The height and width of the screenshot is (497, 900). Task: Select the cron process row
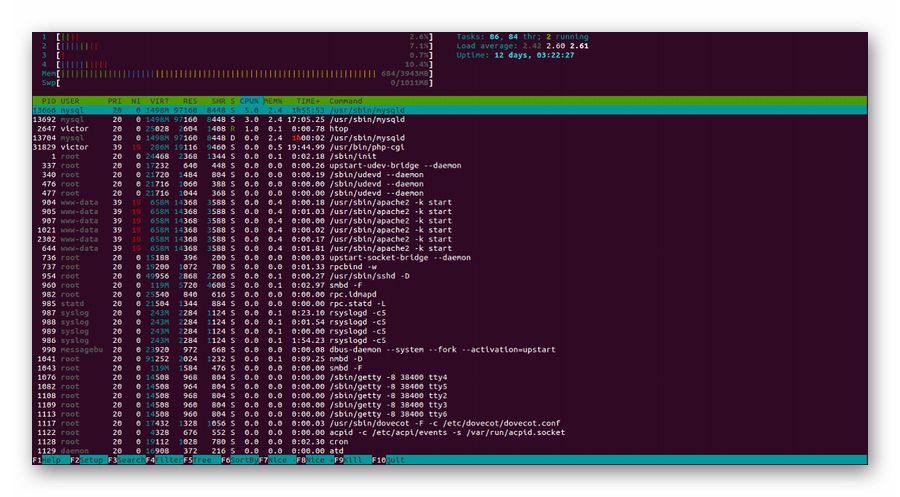tap(449, 442)
